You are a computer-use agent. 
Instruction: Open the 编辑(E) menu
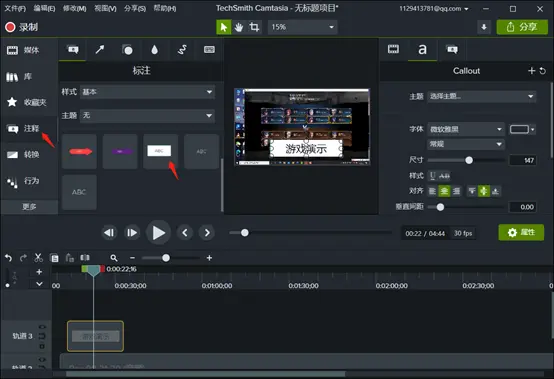(45, 8)
